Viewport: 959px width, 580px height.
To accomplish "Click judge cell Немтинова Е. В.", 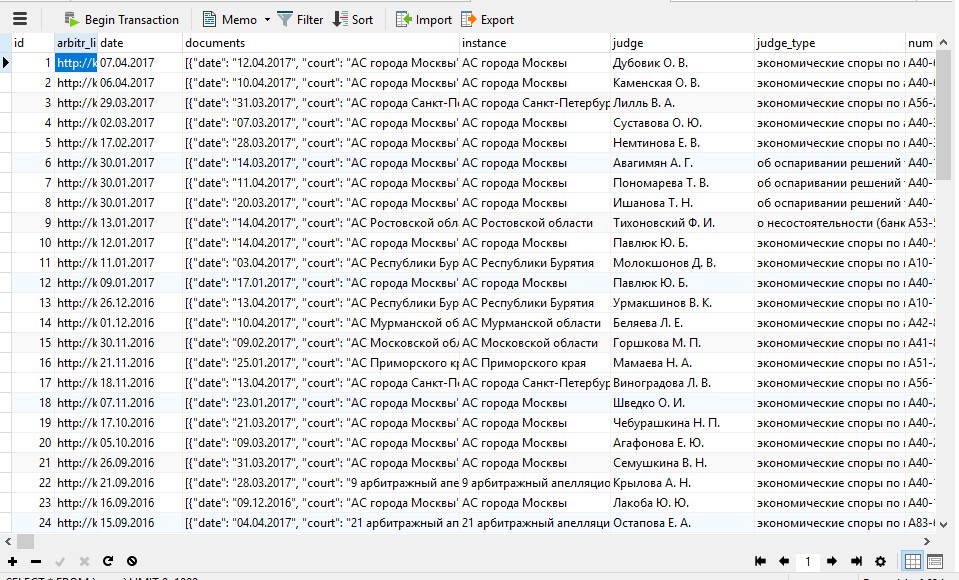I will [x=682, y=143].
